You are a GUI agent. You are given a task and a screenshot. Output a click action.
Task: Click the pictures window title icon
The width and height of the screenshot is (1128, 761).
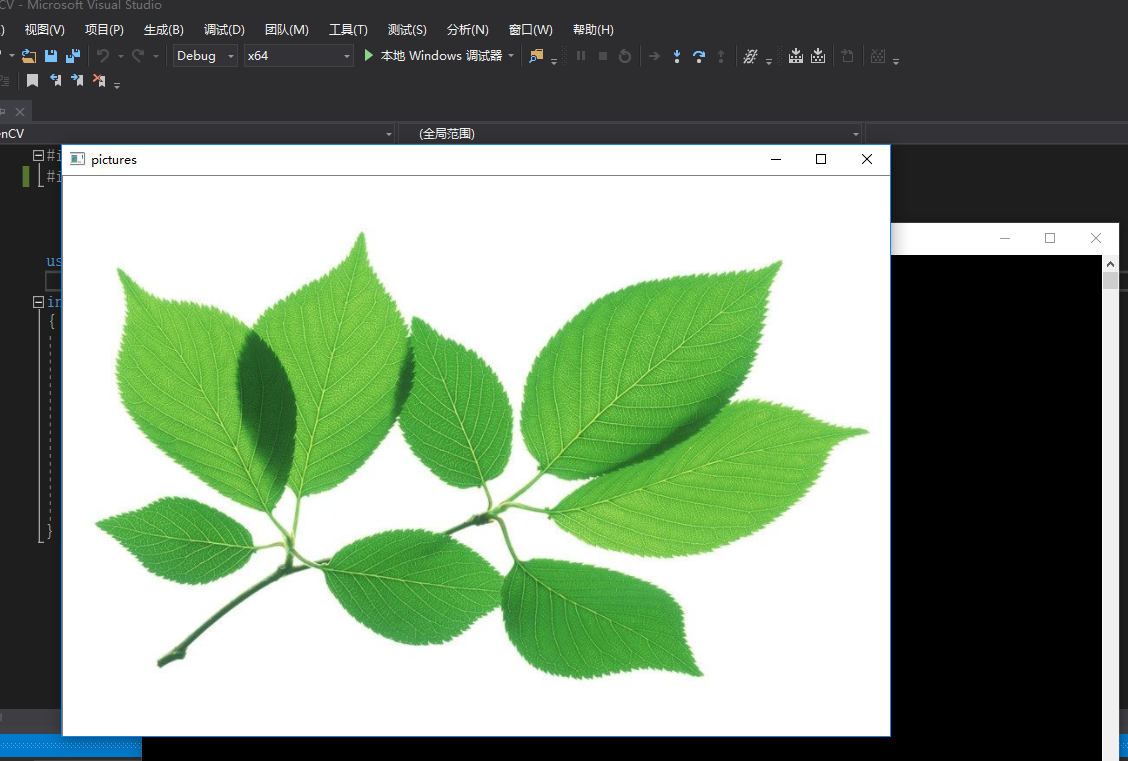click(x=77, y=159)
